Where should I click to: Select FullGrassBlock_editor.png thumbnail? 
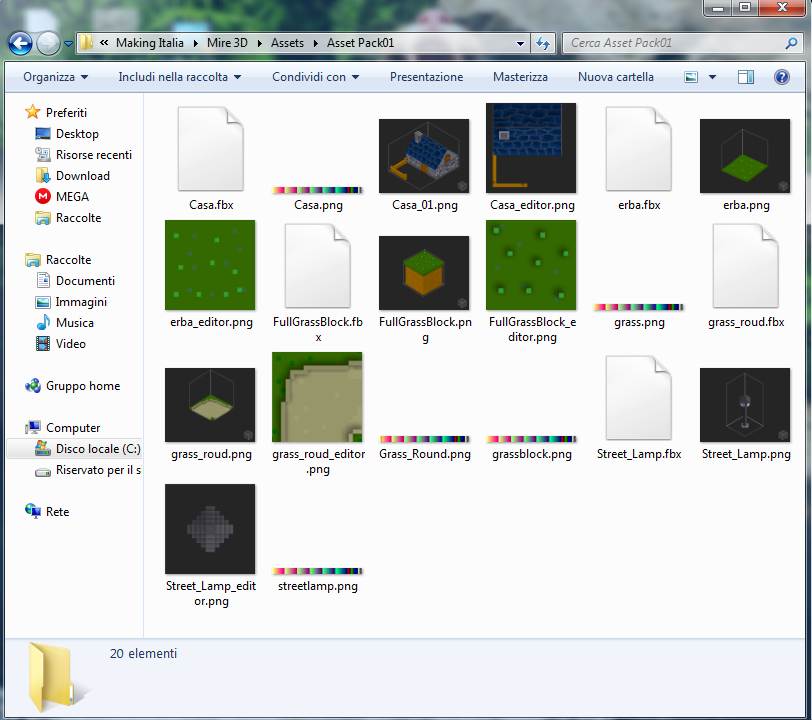[x=531, y=265]
